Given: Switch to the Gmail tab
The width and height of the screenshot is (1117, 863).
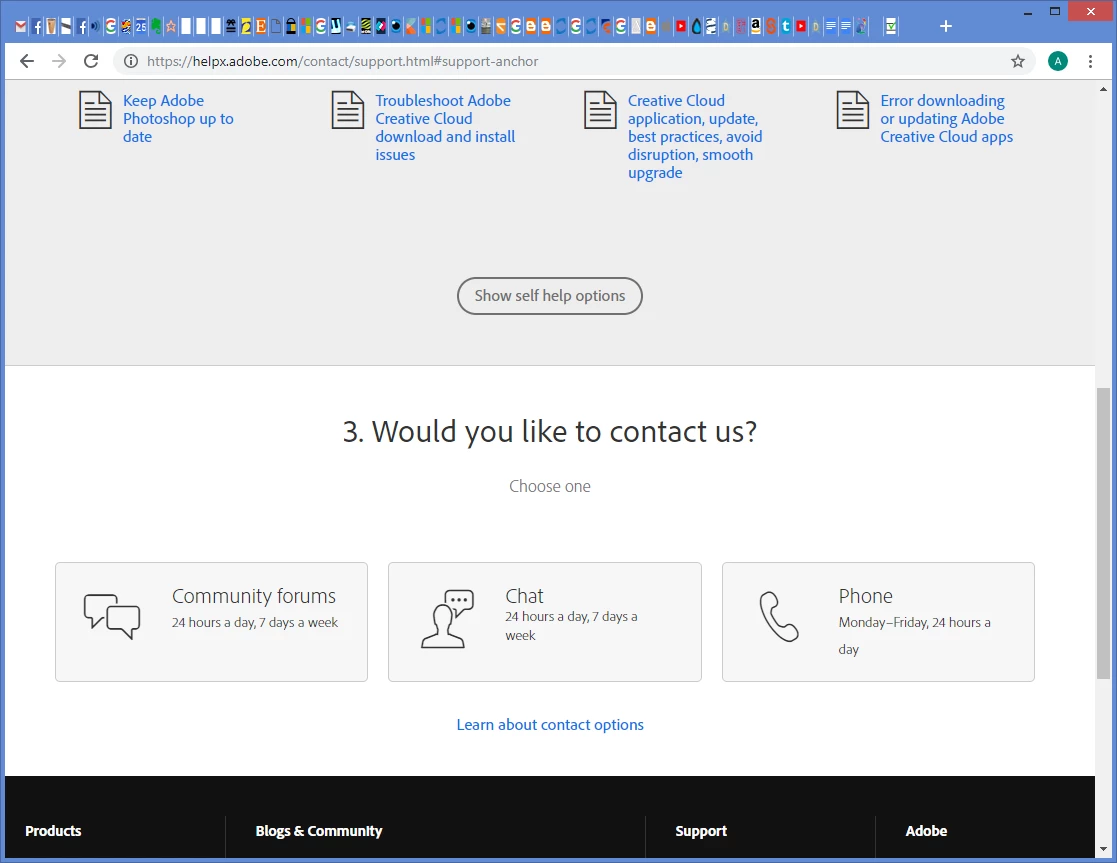Looking at the screenshot, I should point(21,27).
